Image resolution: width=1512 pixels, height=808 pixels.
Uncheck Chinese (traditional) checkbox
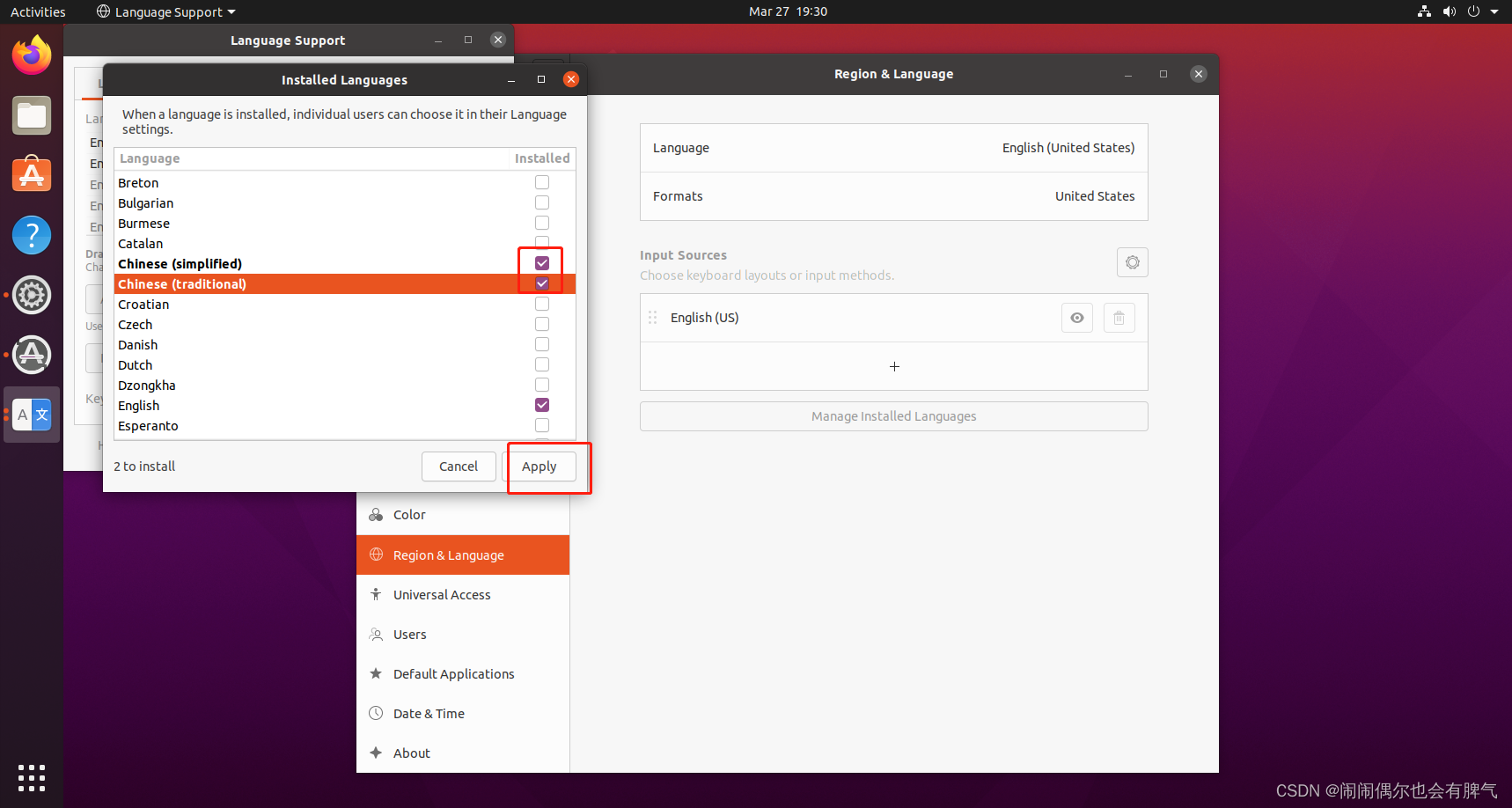pyautogui.click(x=542, y=283)
